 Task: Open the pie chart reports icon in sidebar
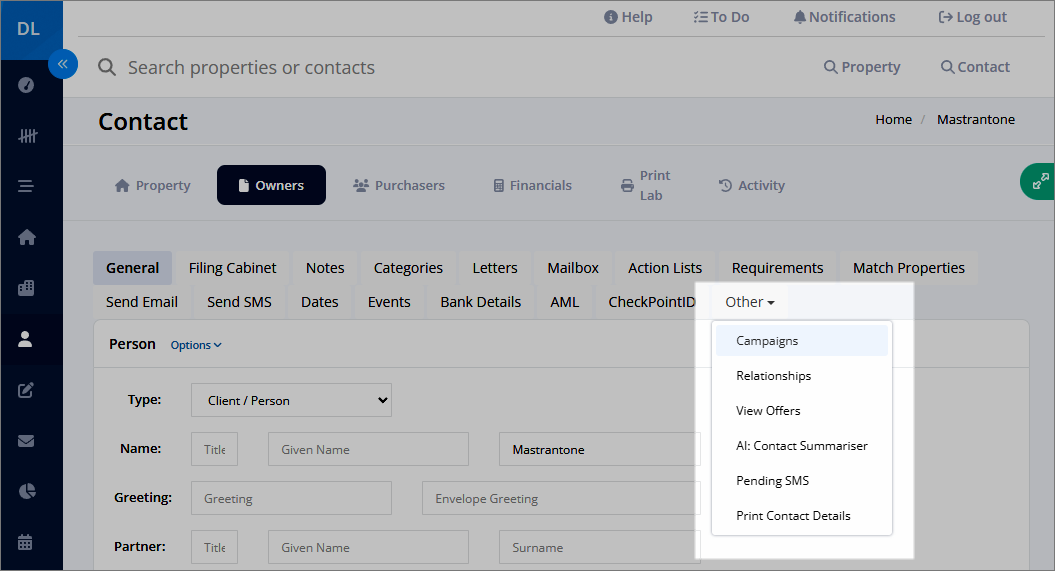[27, 492]
